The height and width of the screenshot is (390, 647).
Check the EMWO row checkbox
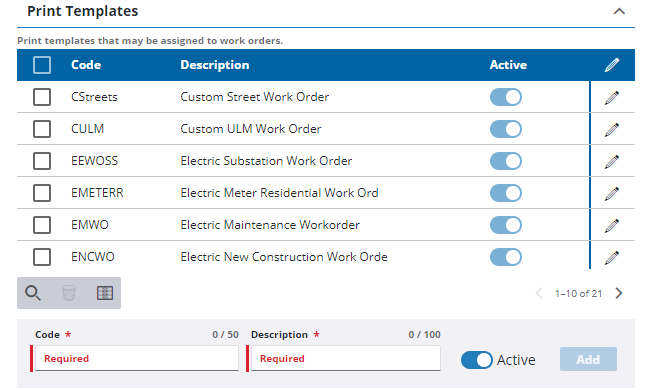click(x=42, y=225)
